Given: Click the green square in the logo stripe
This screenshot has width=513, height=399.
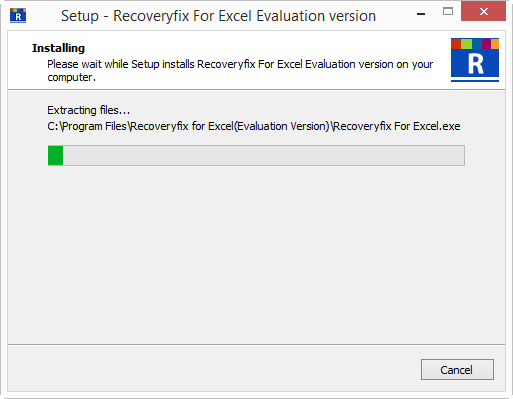Looking at the screenshot, I should [x=466, y=44].
